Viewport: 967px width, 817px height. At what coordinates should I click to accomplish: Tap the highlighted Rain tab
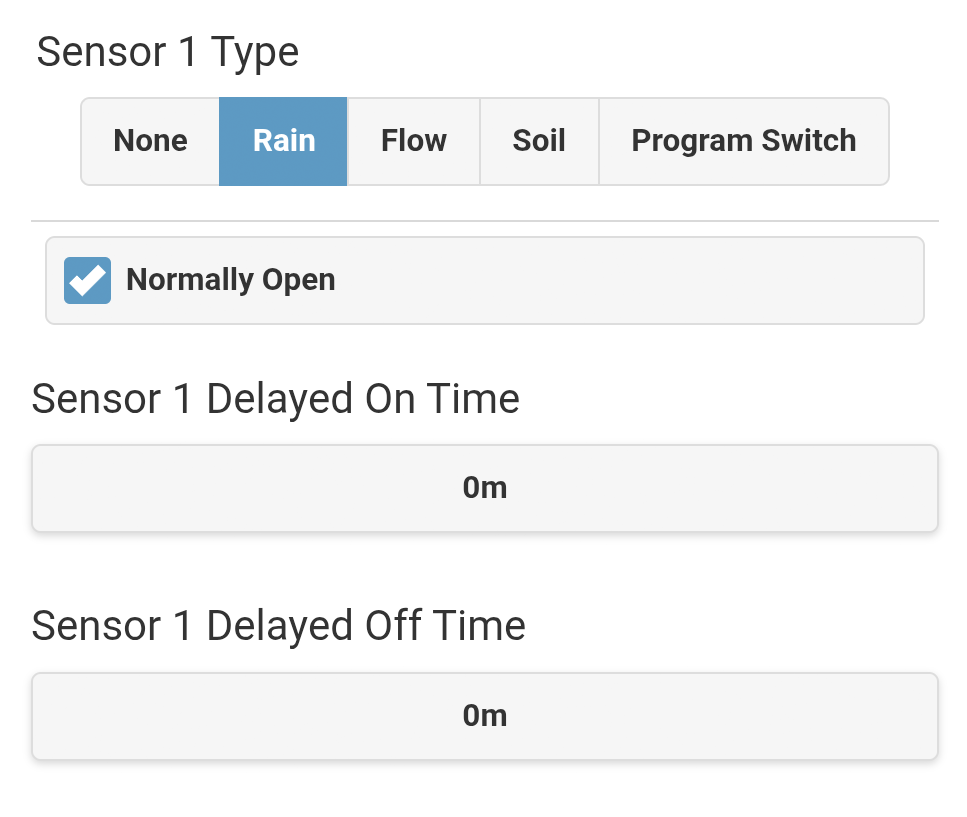tap(284, 141)
